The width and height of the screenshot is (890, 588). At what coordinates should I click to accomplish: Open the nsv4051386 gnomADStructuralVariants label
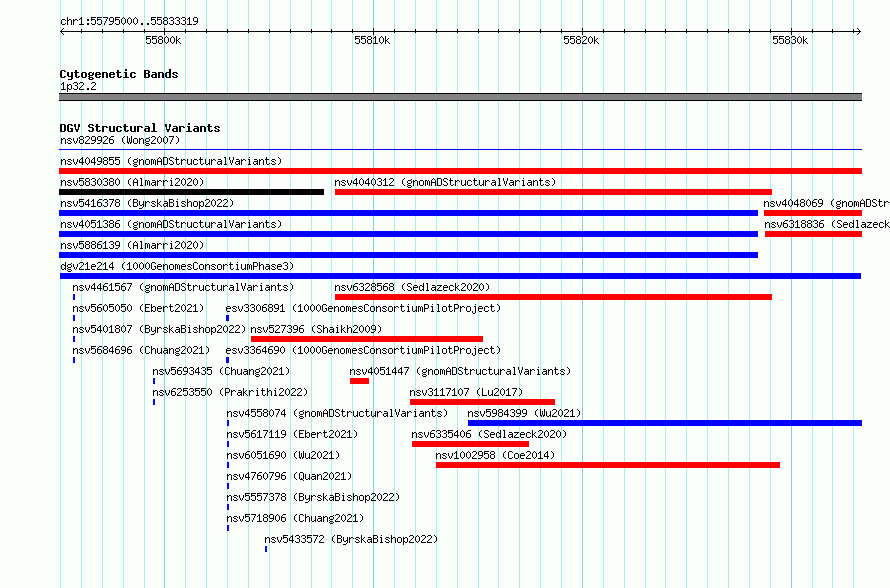tap(171, 224)
